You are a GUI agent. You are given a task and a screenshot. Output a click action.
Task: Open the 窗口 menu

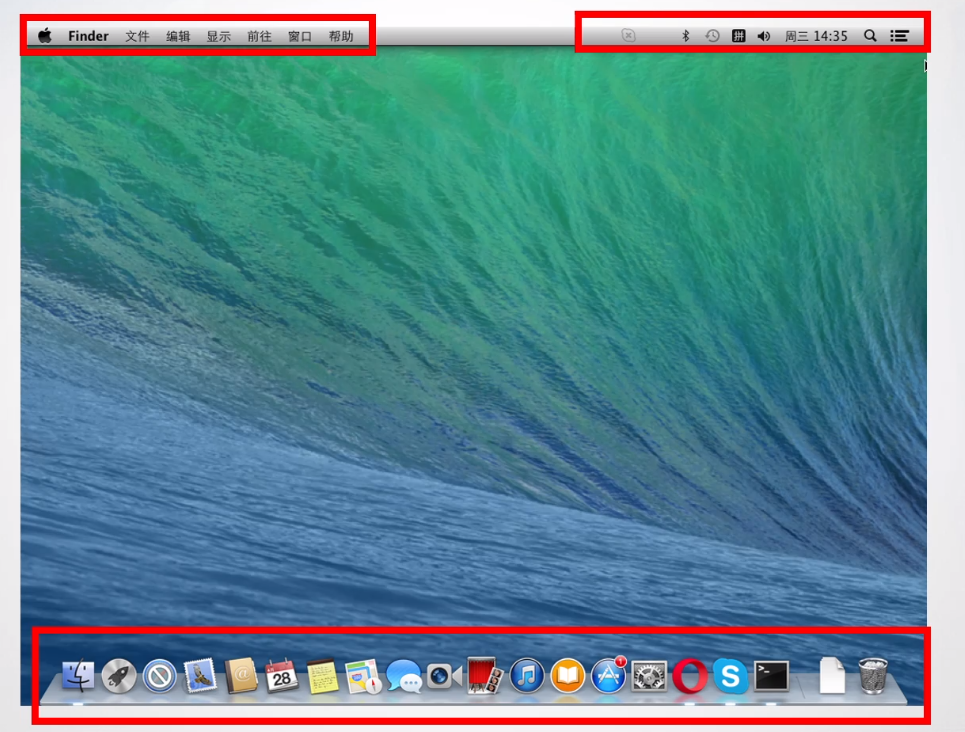click(x=300, y=36)
